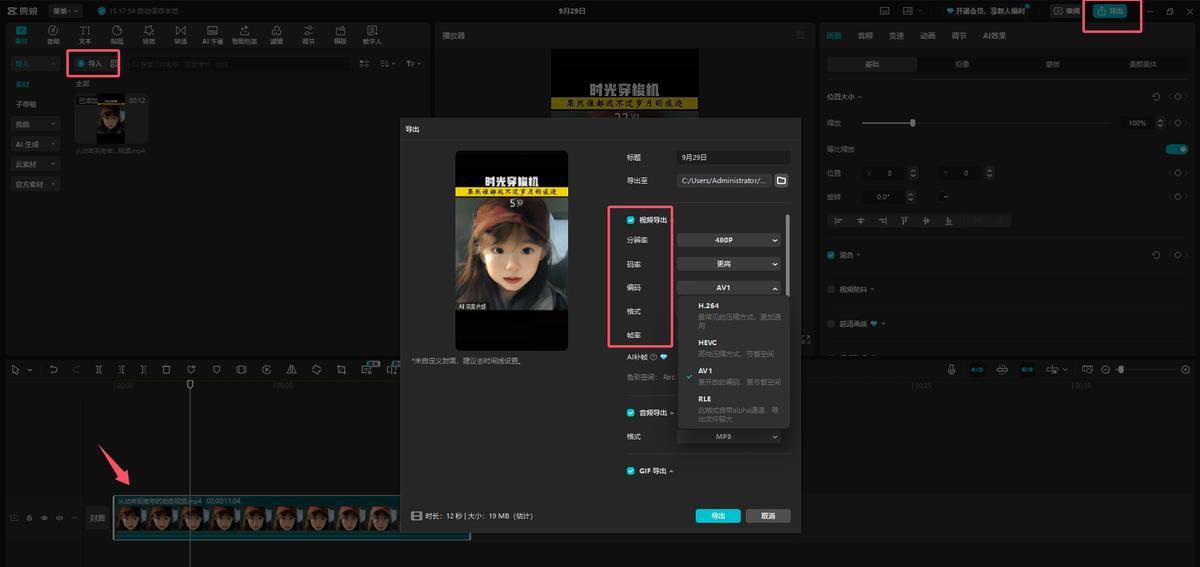The width and height of the screenshot is (1200, 567).
Task: Click the microphone record icon above the timeline
Action: point(952,369)
